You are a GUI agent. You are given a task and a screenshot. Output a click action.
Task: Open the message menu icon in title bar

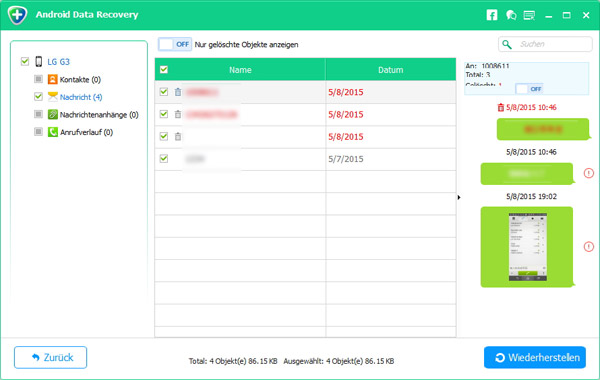pos(529,15)
